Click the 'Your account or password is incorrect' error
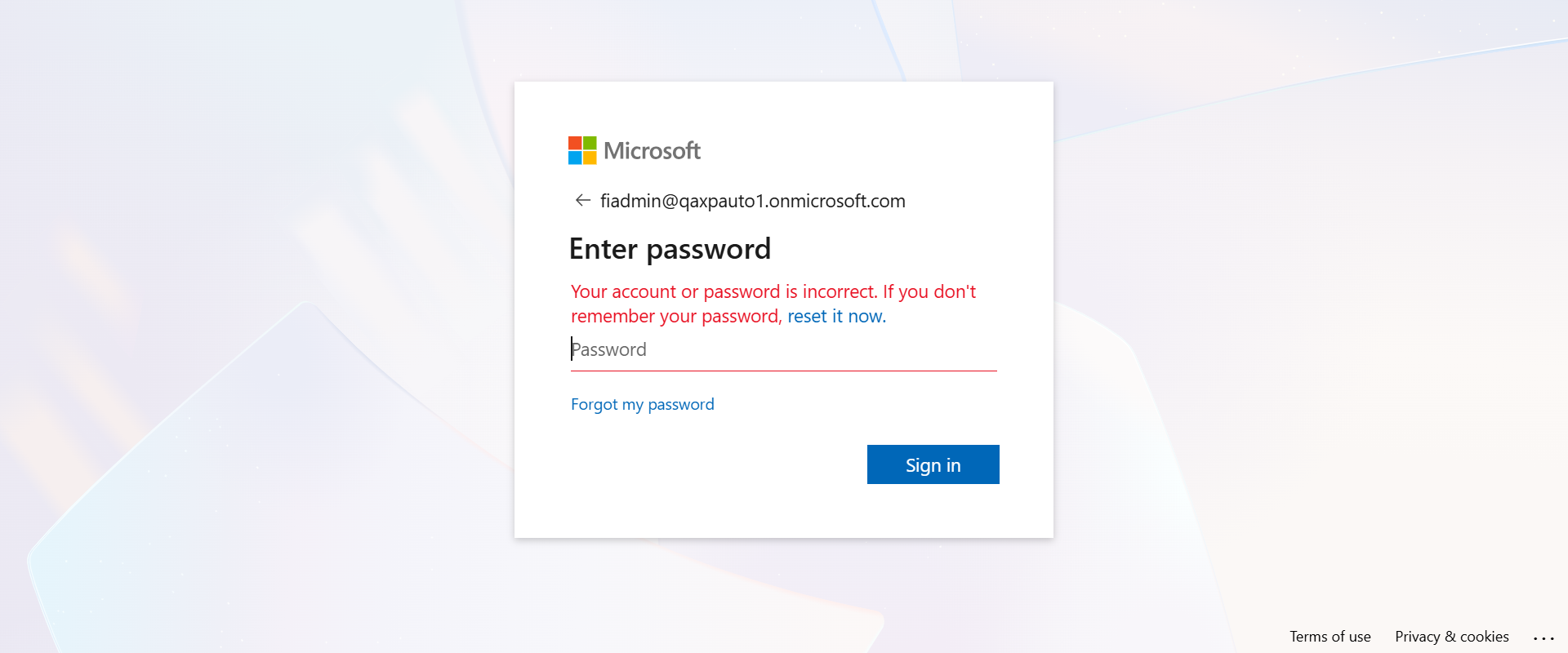This screenshot has height=653, width=1568. point(723,292)
